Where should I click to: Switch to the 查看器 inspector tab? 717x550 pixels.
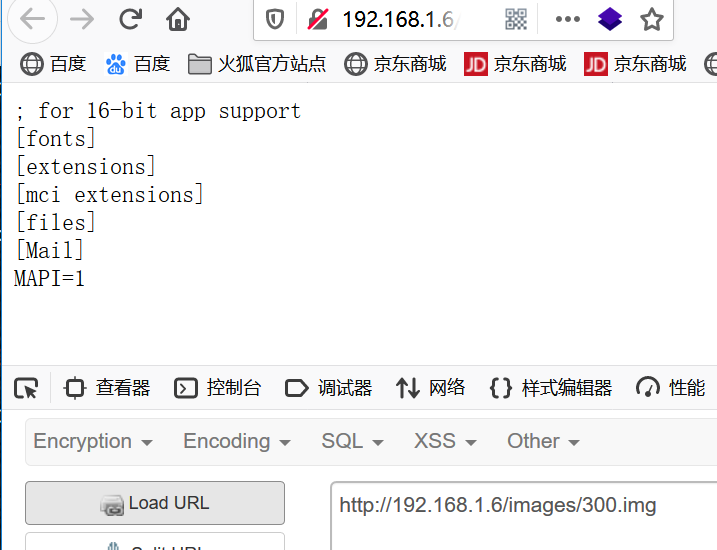107,388
